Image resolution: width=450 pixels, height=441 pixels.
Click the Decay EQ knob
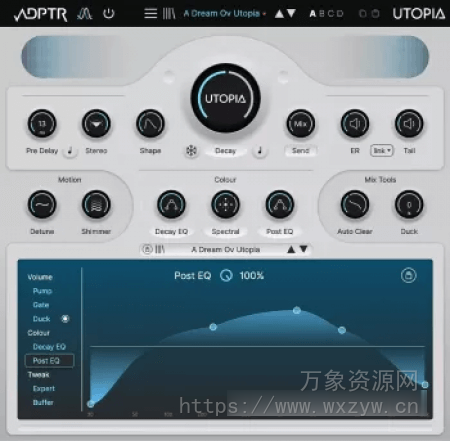pos(171,204)
